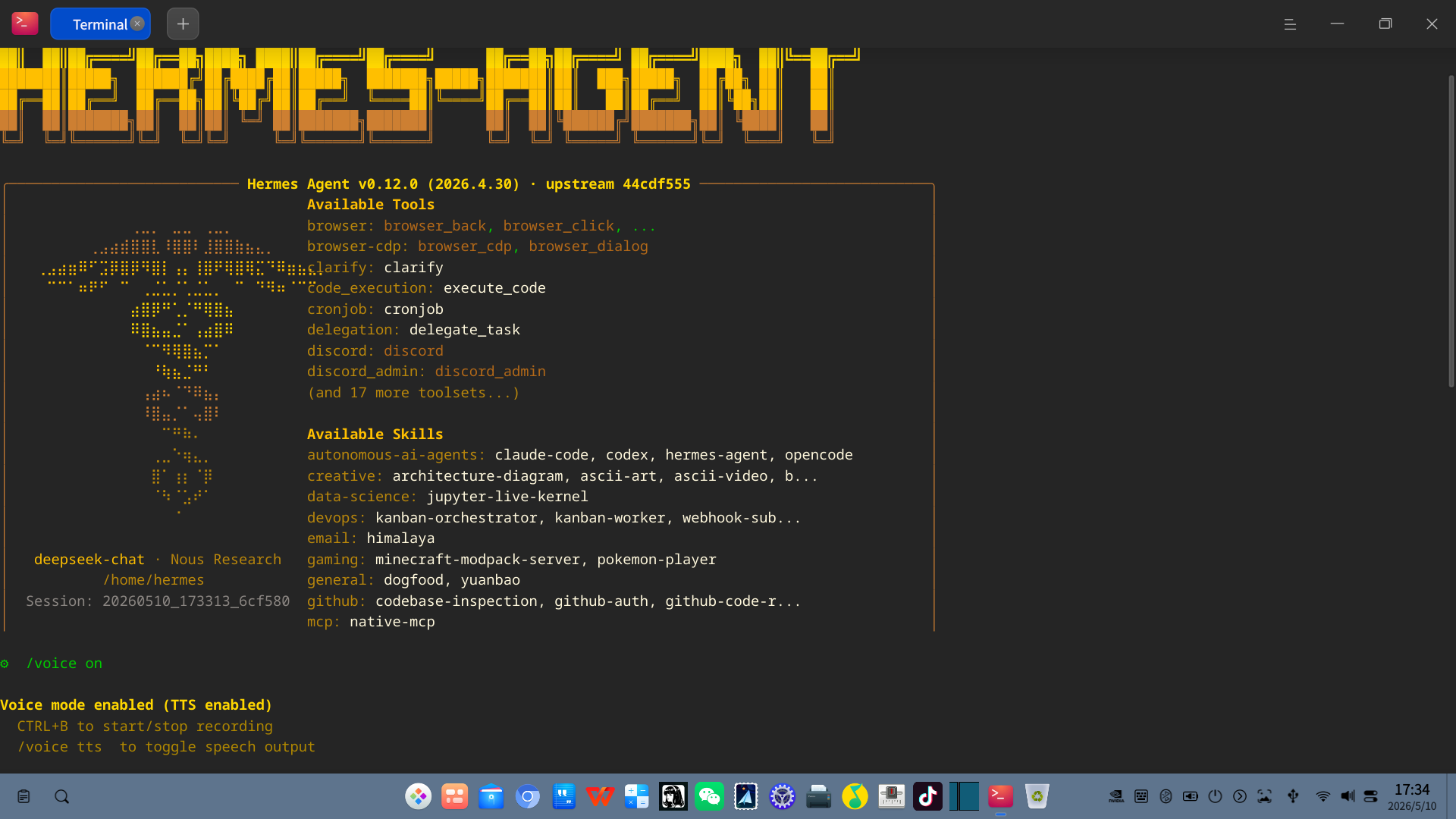Open the blue quote-marks notes app

(x=563, y=796)
